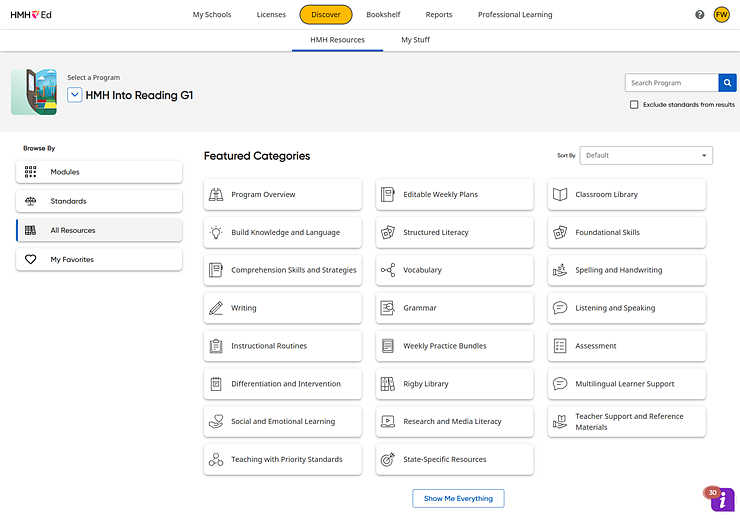Click the Search Program input field
Image resolution: width=740 pixels, height=525 pixels.
tap(672, 83)
